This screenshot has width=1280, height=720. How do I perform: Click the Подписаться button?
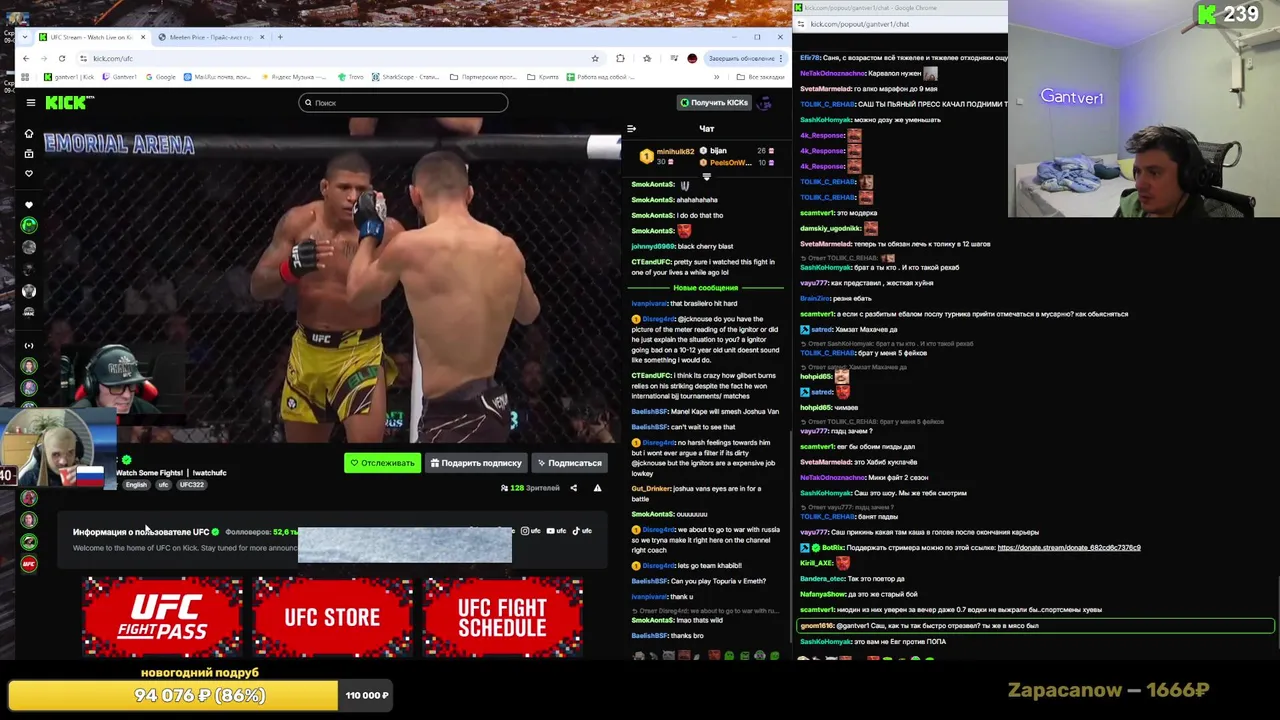click(569, 463)
